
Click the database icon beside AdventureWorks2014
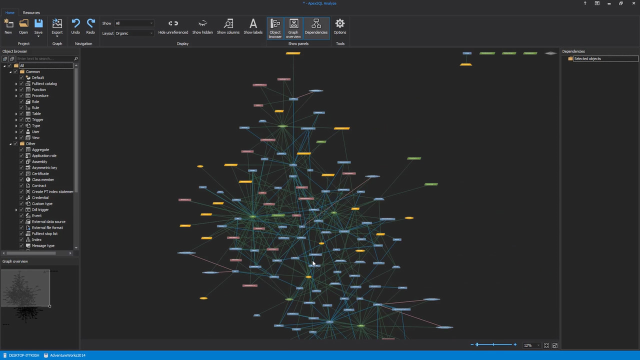[46, 356]
